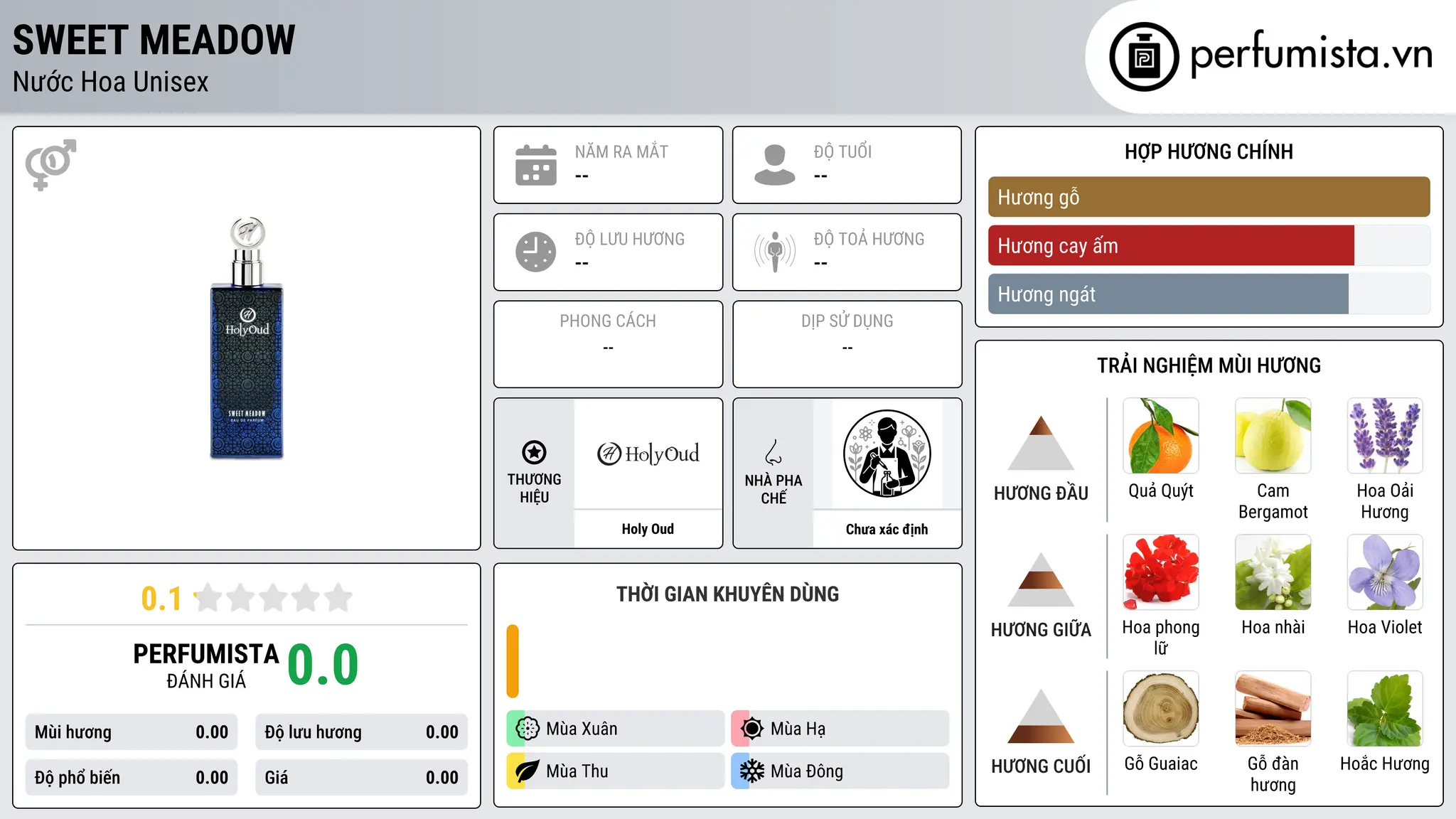Viewport: 1456px width, 819px height.
Task: Click the Mùi hương score row
Action: (132, 732)
